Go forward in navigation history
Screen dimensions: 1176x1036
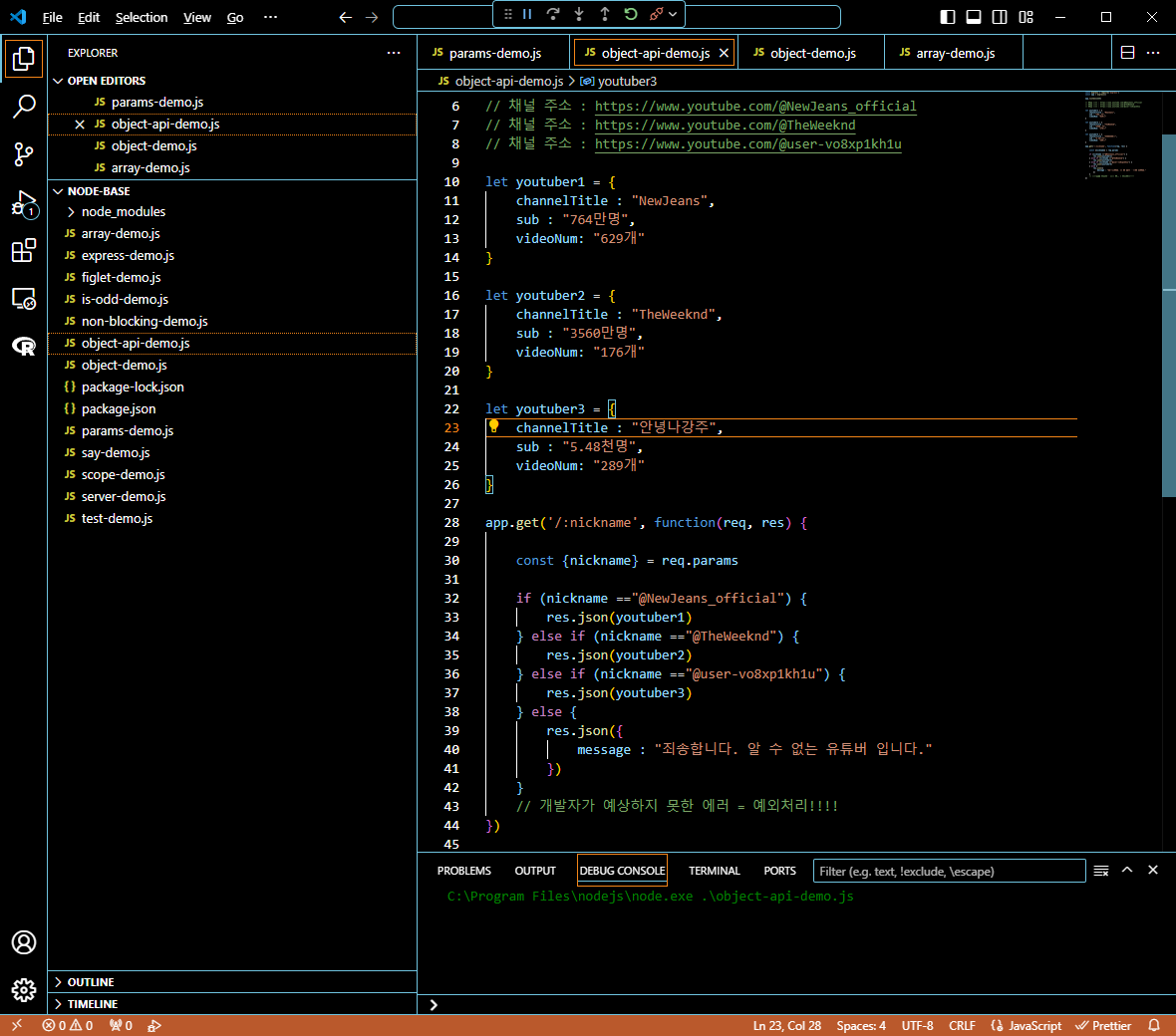tap(372, 17)
